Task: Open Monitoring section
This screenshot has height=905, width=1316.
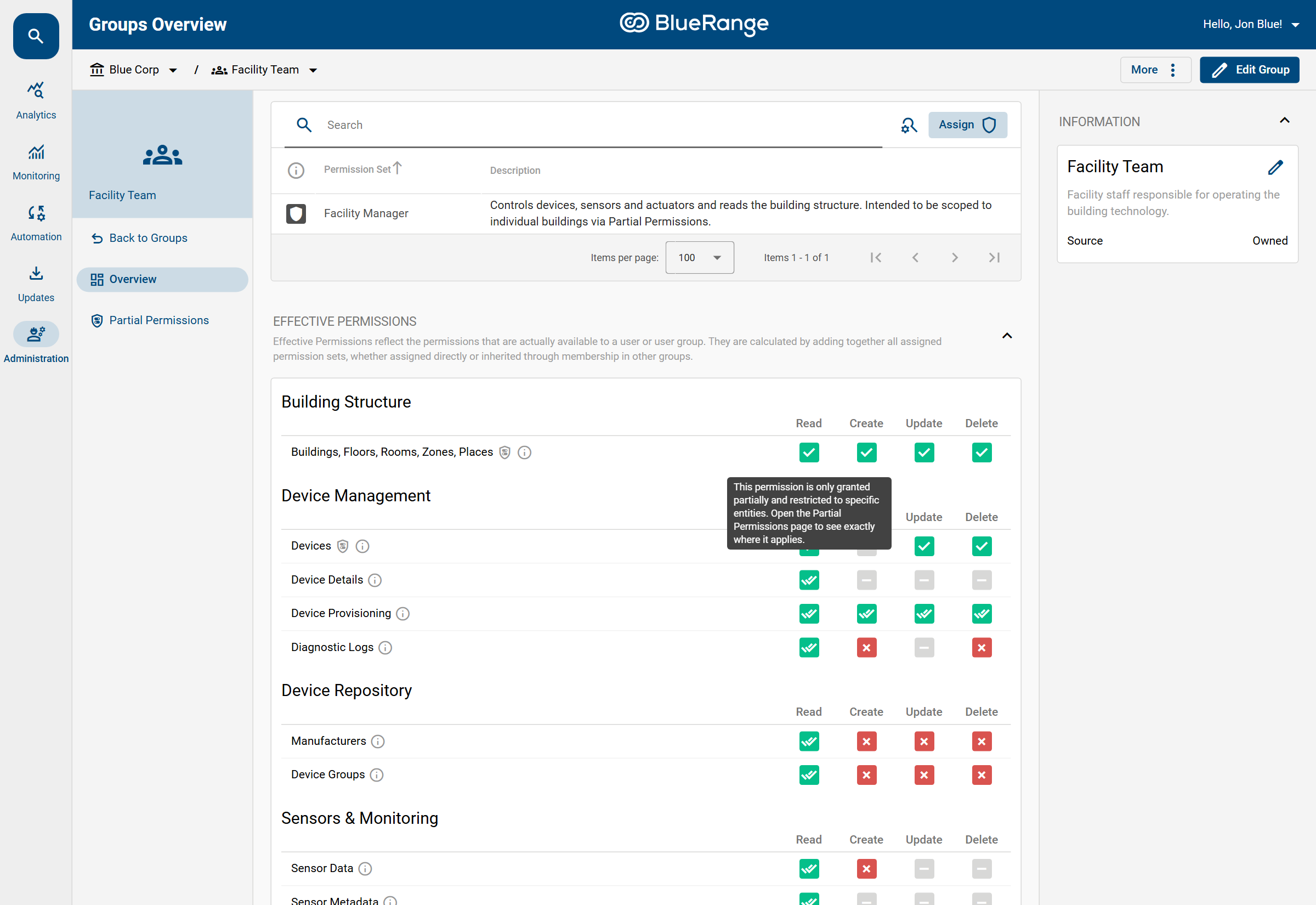Action: click(x=36, y=162)
